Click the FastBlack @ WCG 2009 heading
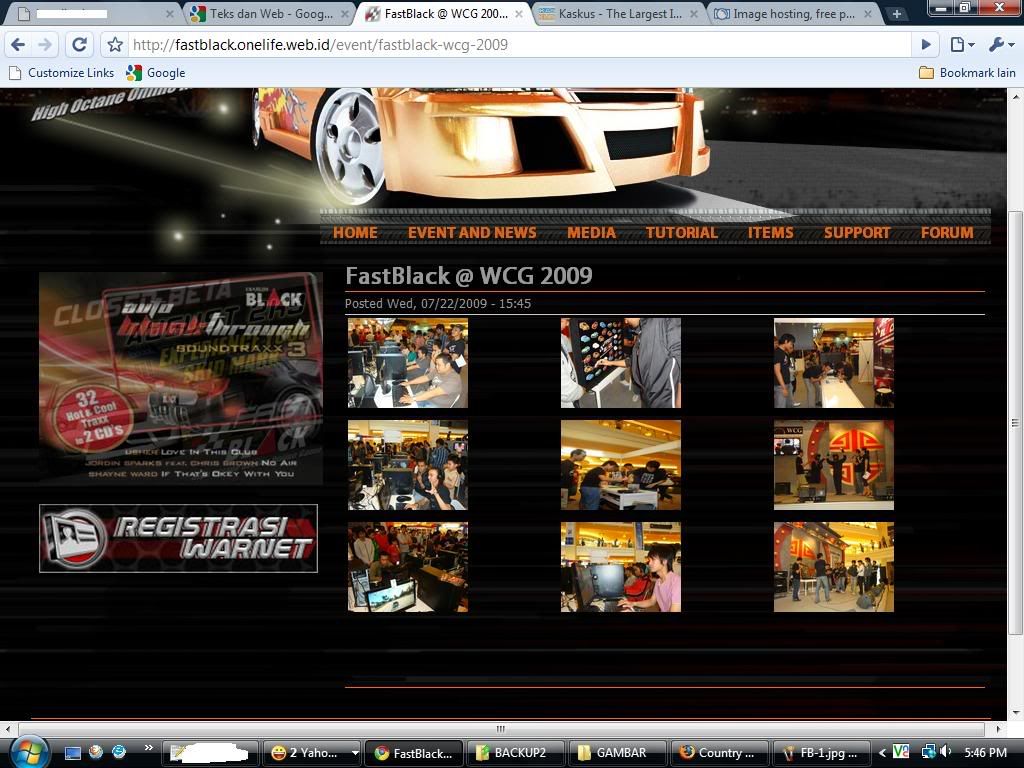 [468, 276]
